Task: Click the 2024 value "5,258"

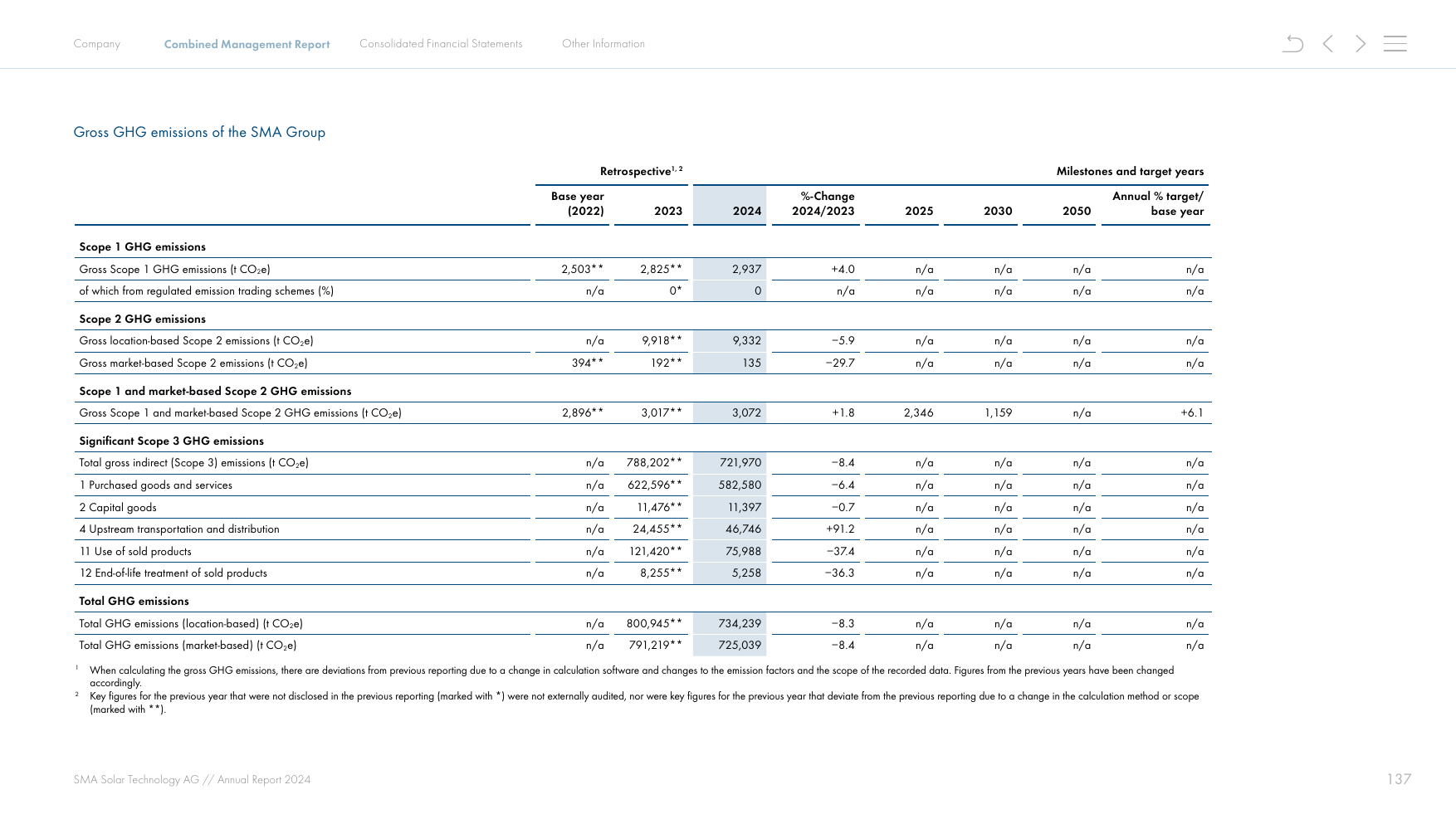Action: pos(746,573)
